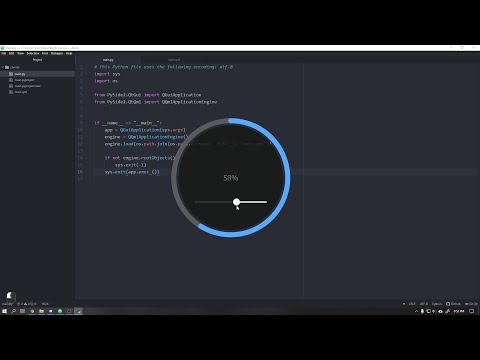Click the project root folder icon
480x360 pixels.
[x=7, y=67]
